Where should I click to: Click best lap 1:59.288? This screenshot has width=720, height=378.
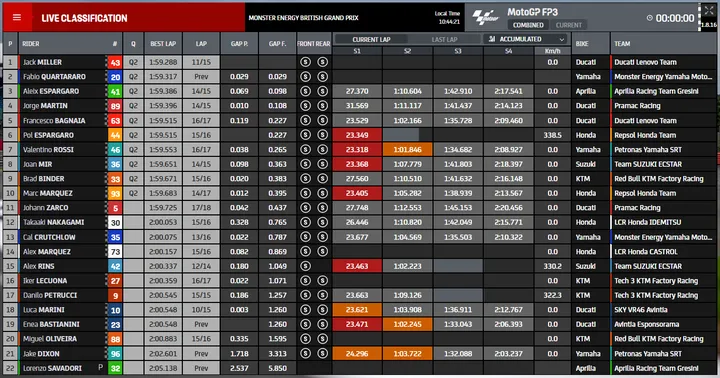point(163,62)
